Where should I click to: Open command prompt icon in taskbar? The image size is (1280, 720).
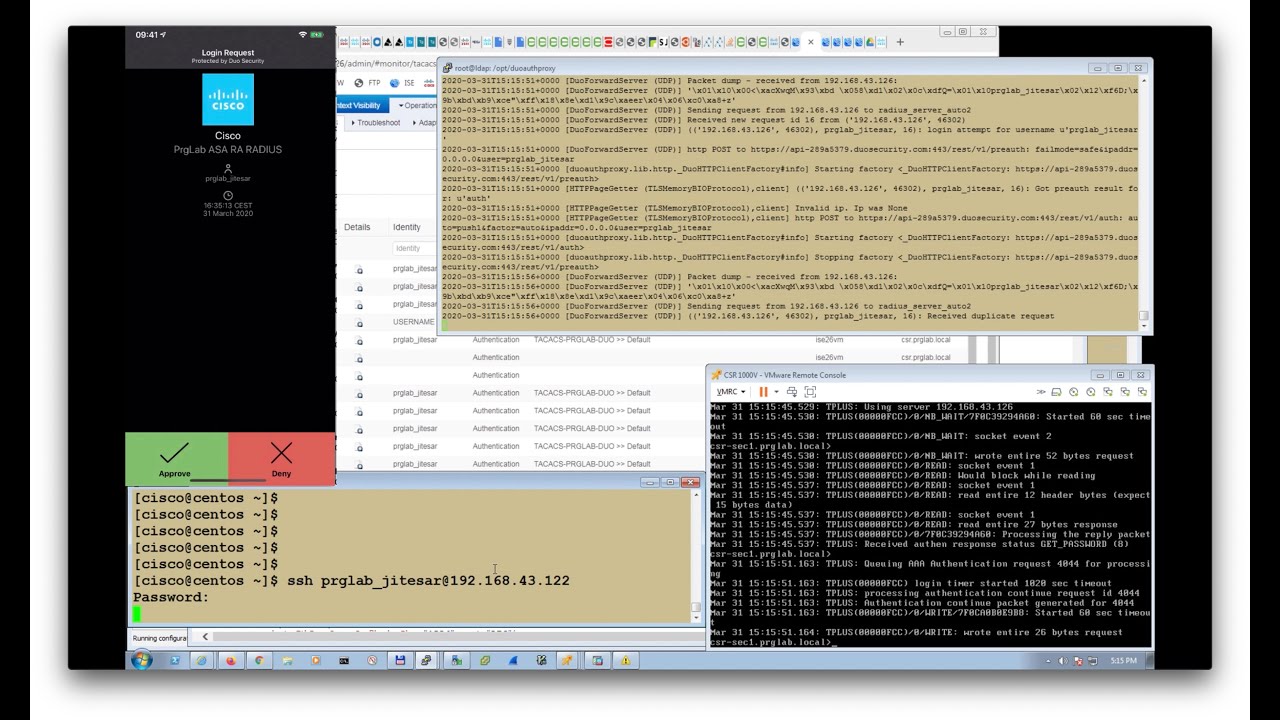click(344, 660)
